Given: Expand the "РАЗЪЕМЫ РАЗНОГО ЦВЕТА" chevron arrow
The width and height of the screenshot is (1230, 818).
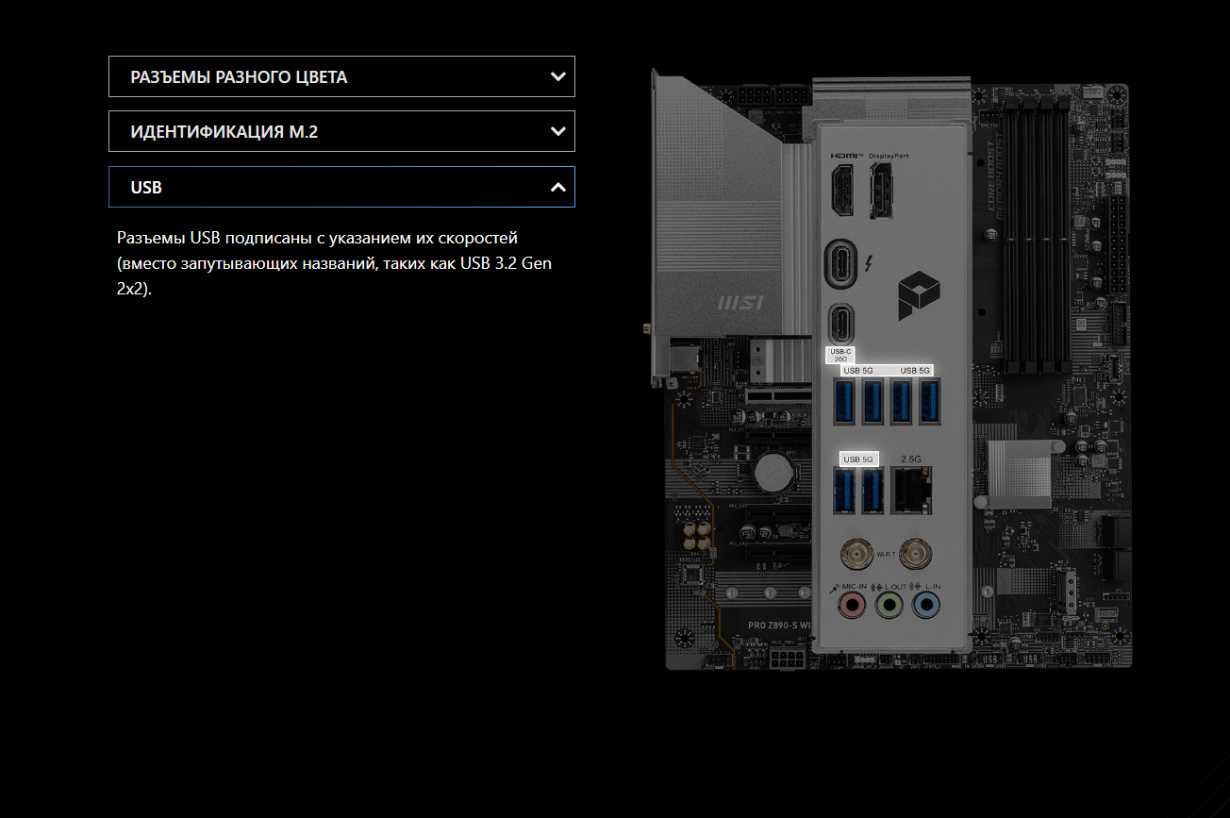Looking at the screenshot, I should [x=558, y=76].
